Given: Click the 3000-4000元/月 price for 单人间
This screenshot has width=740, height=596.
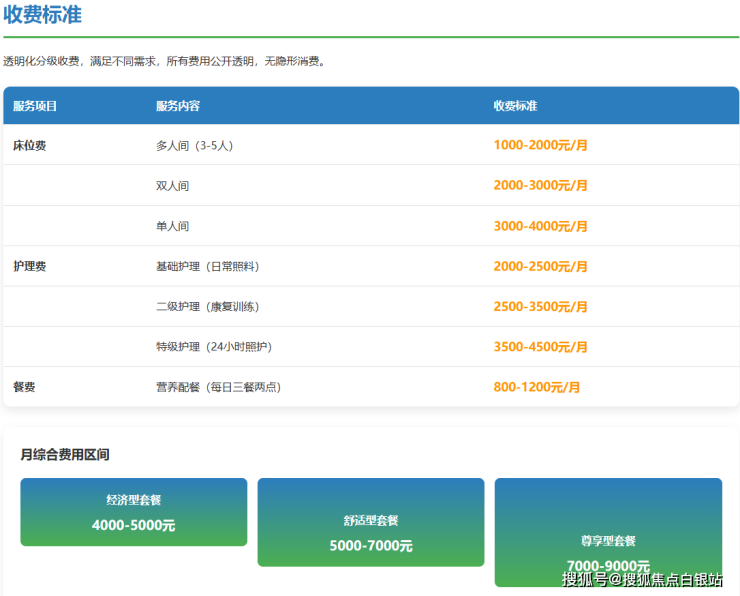Looking at the screenshot, I should (x=540, y=226).
